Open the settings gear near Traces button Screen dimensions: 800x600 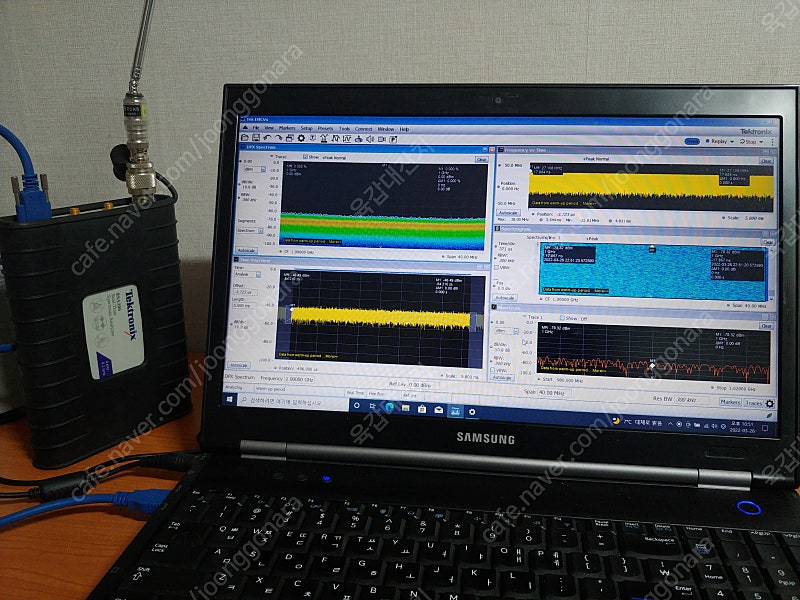tap(769, 403)
